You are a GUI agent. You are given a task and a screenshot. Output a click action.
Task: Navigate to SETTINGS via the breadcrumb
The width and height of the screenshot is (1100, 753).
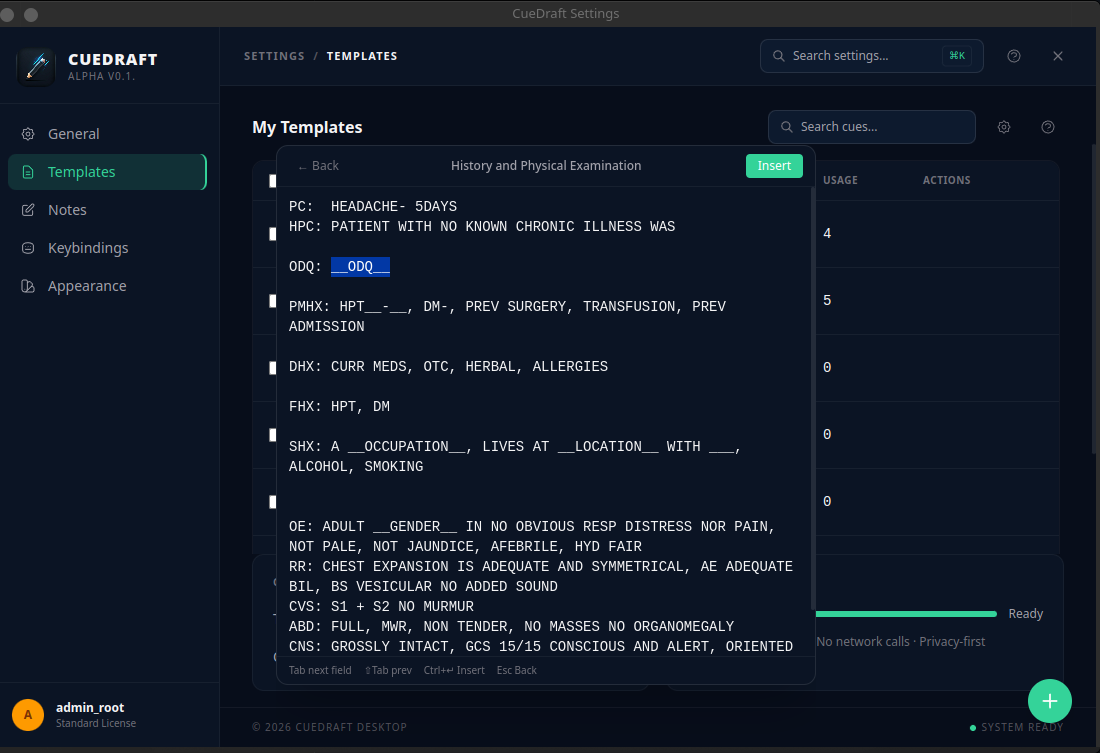point(274,56)
